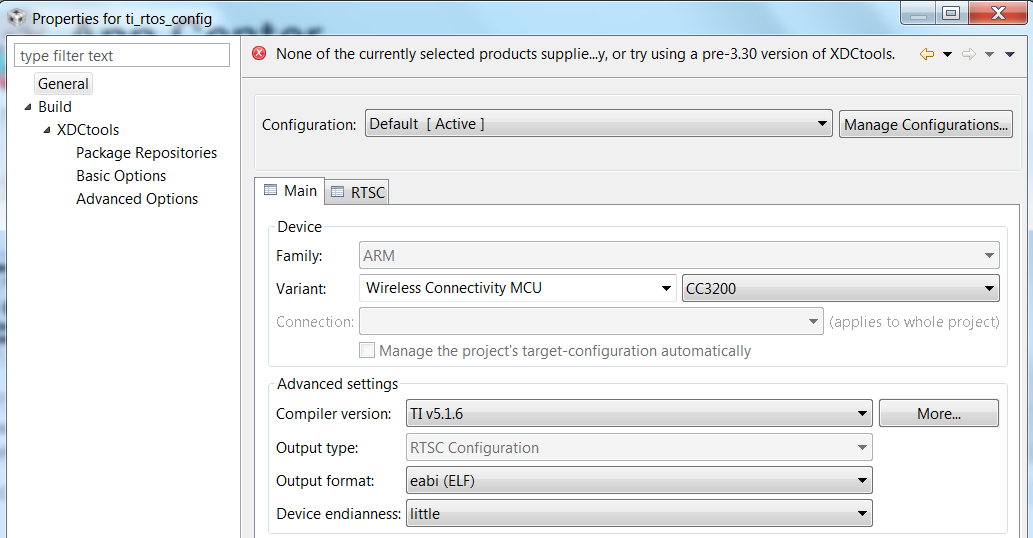Open the back history dropdown arrow
Image resolution: width=1033 pixels, height=538 pixels.
coord(947,55)
